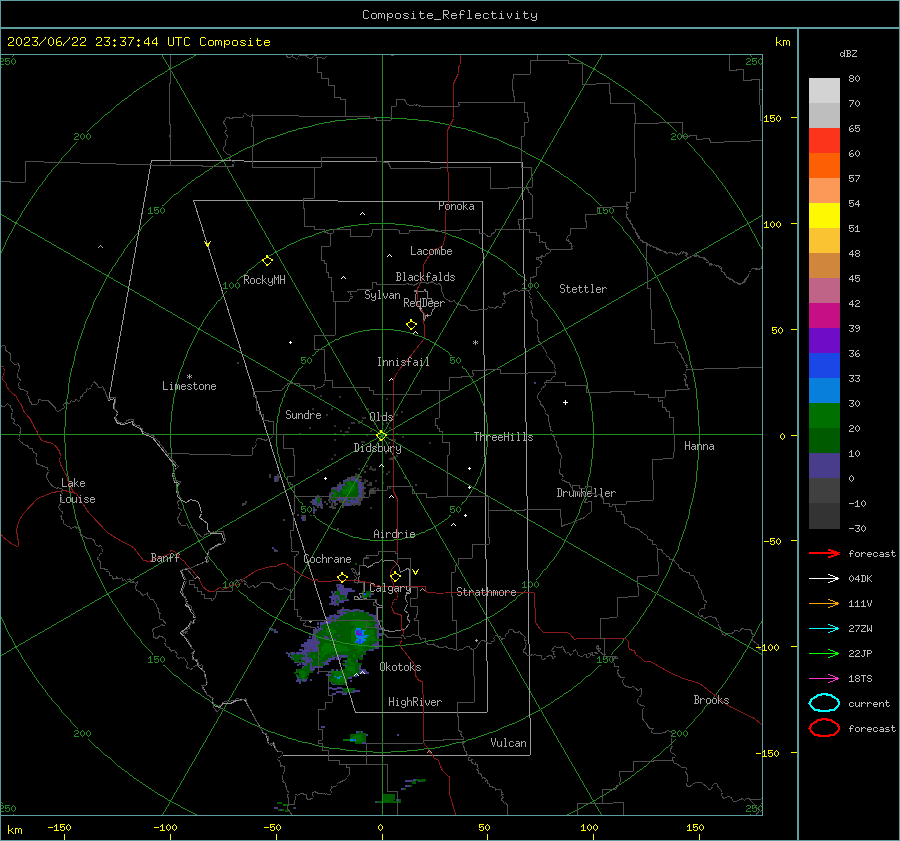Viewport: 900px width, 841px height.
Task: Click the cyan current ellipse icon
Action: coord(824,703)
